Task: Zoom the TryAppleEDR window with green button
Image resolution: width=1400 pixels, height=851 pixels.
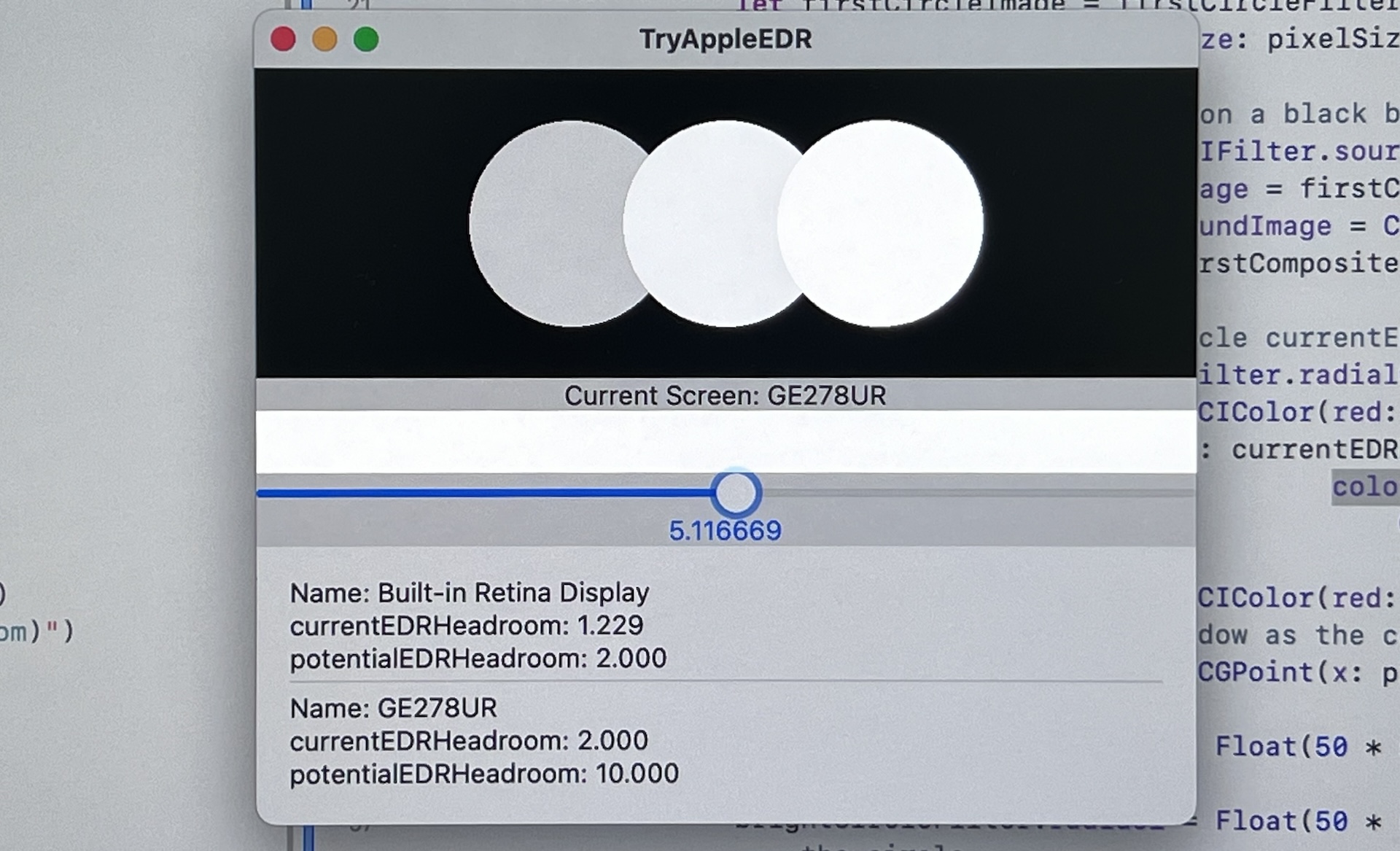Action: [366, 39]
